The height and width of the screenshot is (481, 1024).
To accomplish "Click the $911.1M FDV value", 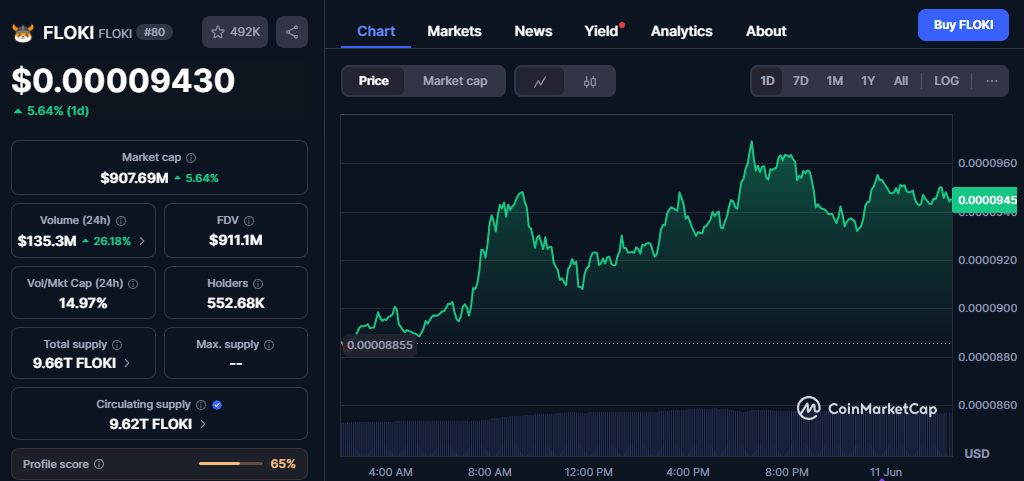I will (236, 241).
